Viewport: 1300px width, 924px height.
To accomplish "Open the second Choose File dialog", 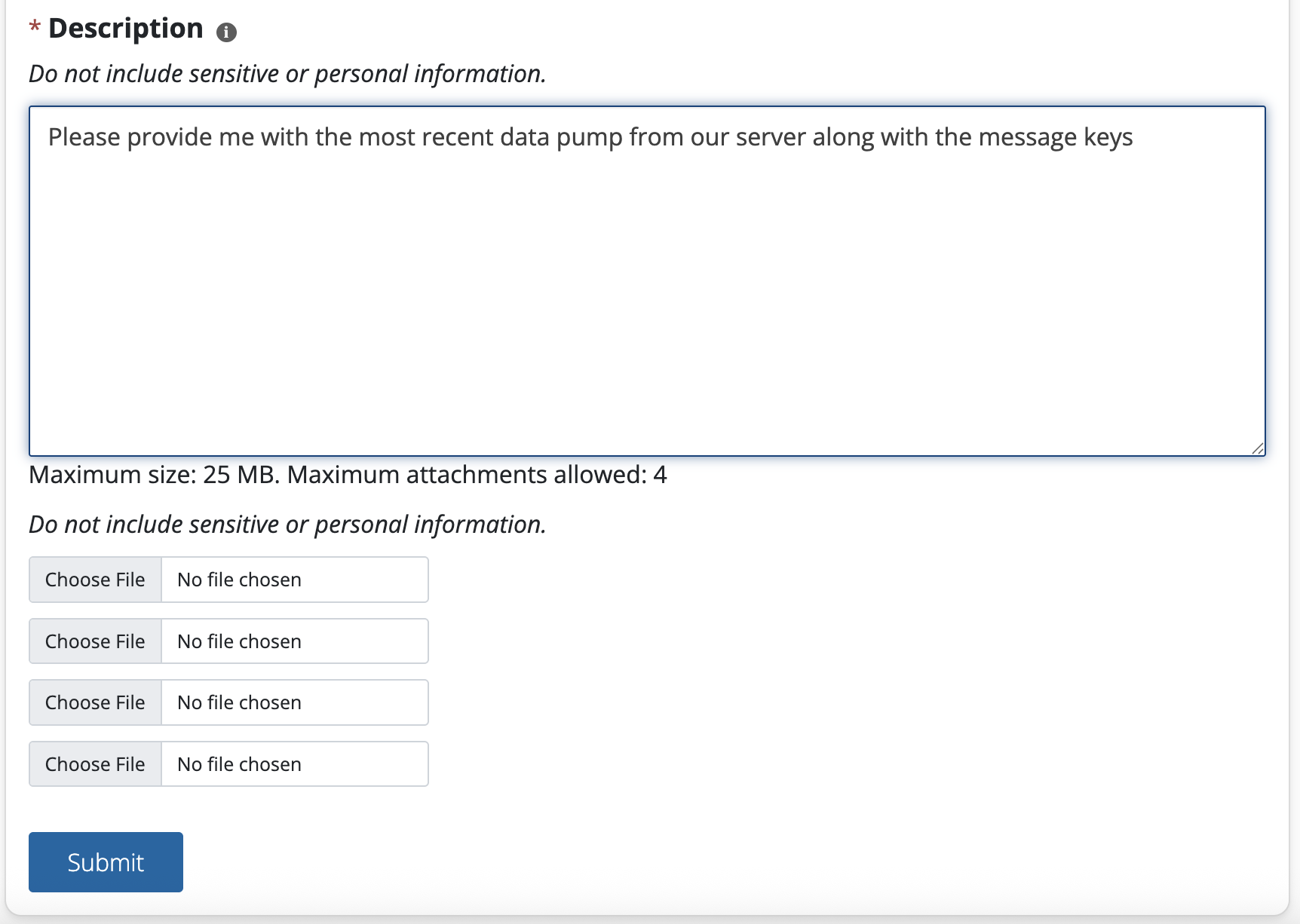I will coord(94,641).
